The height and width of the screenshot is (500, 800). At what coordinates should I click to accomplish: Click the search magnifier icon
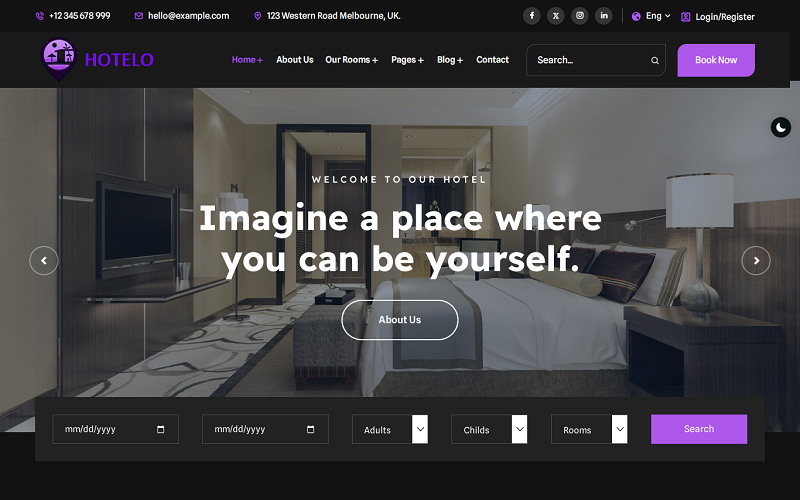(655, 60)
